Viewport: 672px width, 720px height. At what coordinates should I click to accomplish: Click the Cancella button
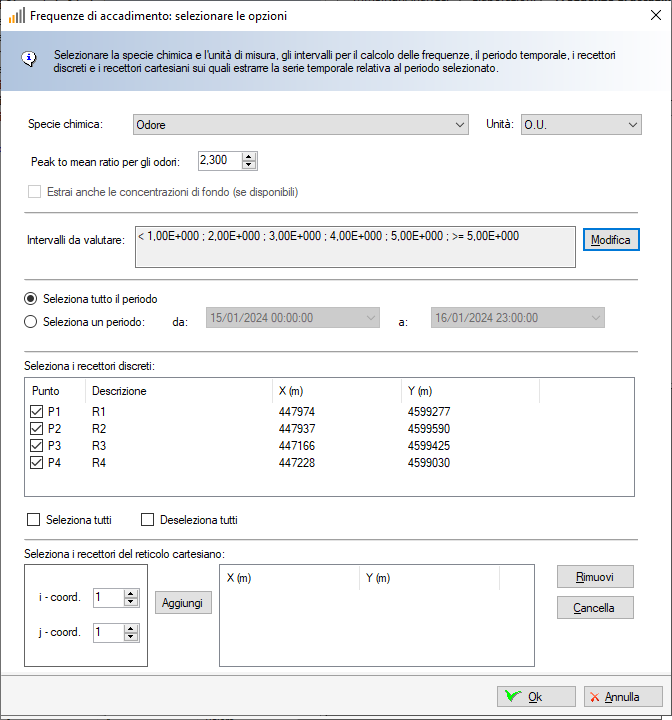[596, 608]
